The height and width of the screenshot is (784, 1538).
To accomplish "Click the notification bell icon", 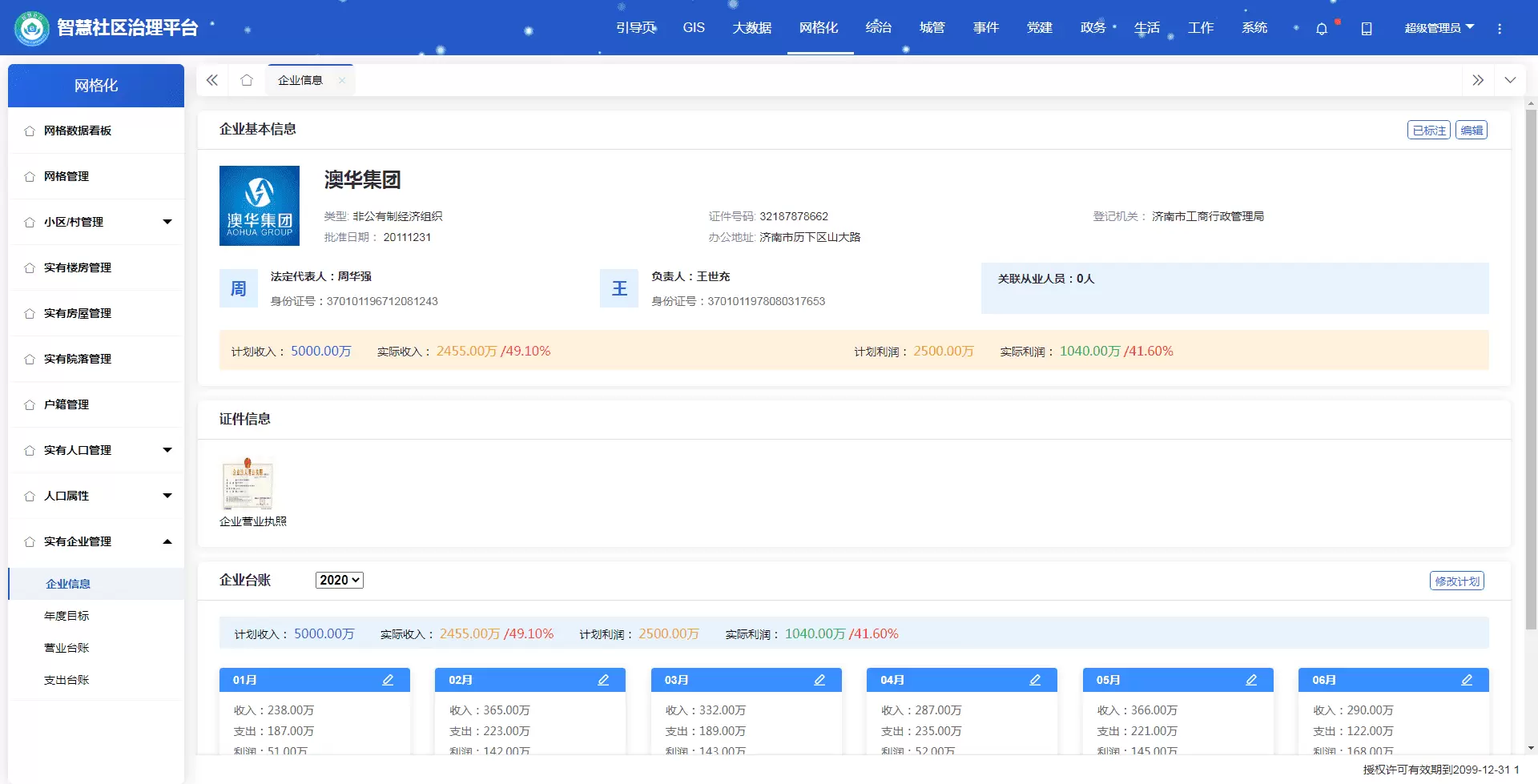I will click(1322, 29).
